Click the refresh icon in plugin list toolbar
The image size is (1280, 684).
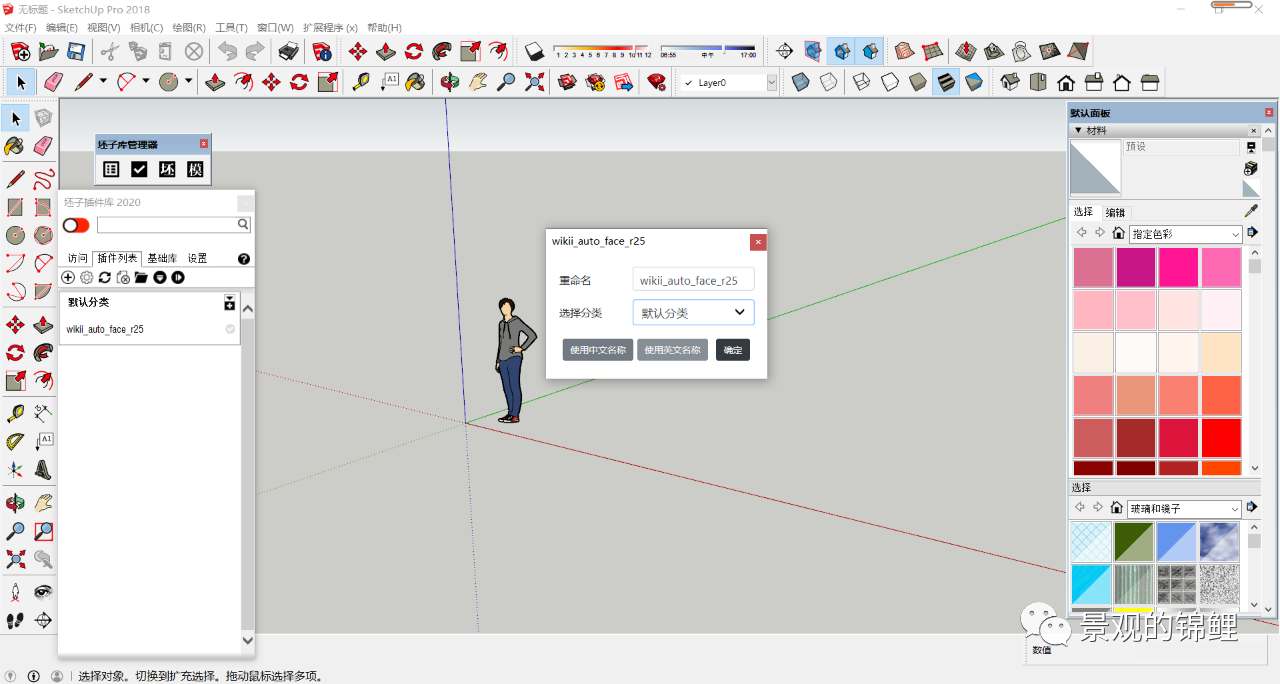point(104,277)
